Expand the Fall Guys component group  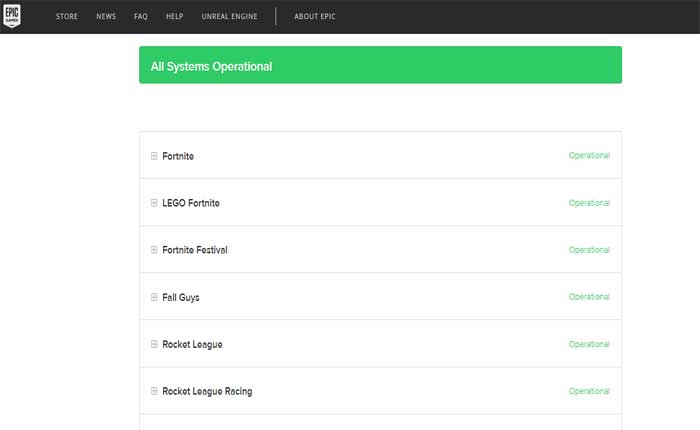coord(154,297)
